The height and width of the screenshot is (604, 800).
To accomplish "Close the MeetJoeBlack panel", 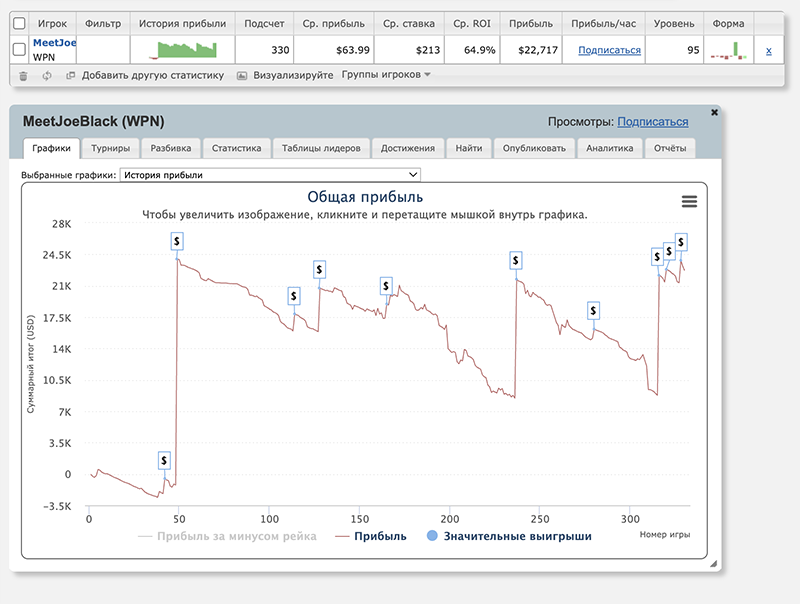I will pos(714,113).
